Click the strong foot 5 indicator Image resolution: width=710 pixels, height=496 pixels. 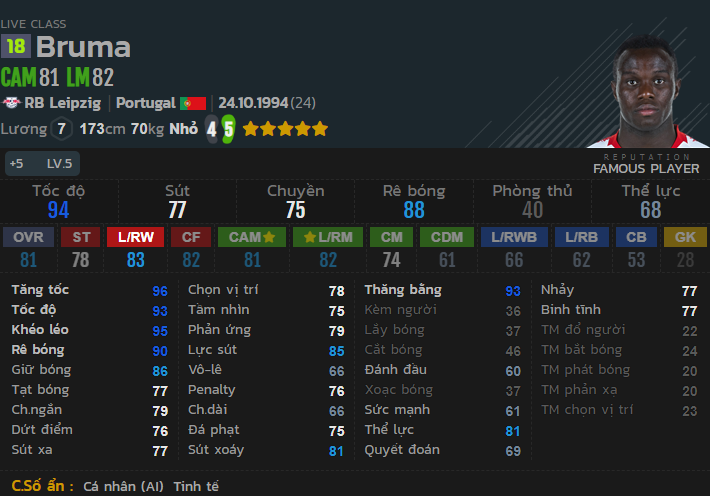[x=228, y=129]
